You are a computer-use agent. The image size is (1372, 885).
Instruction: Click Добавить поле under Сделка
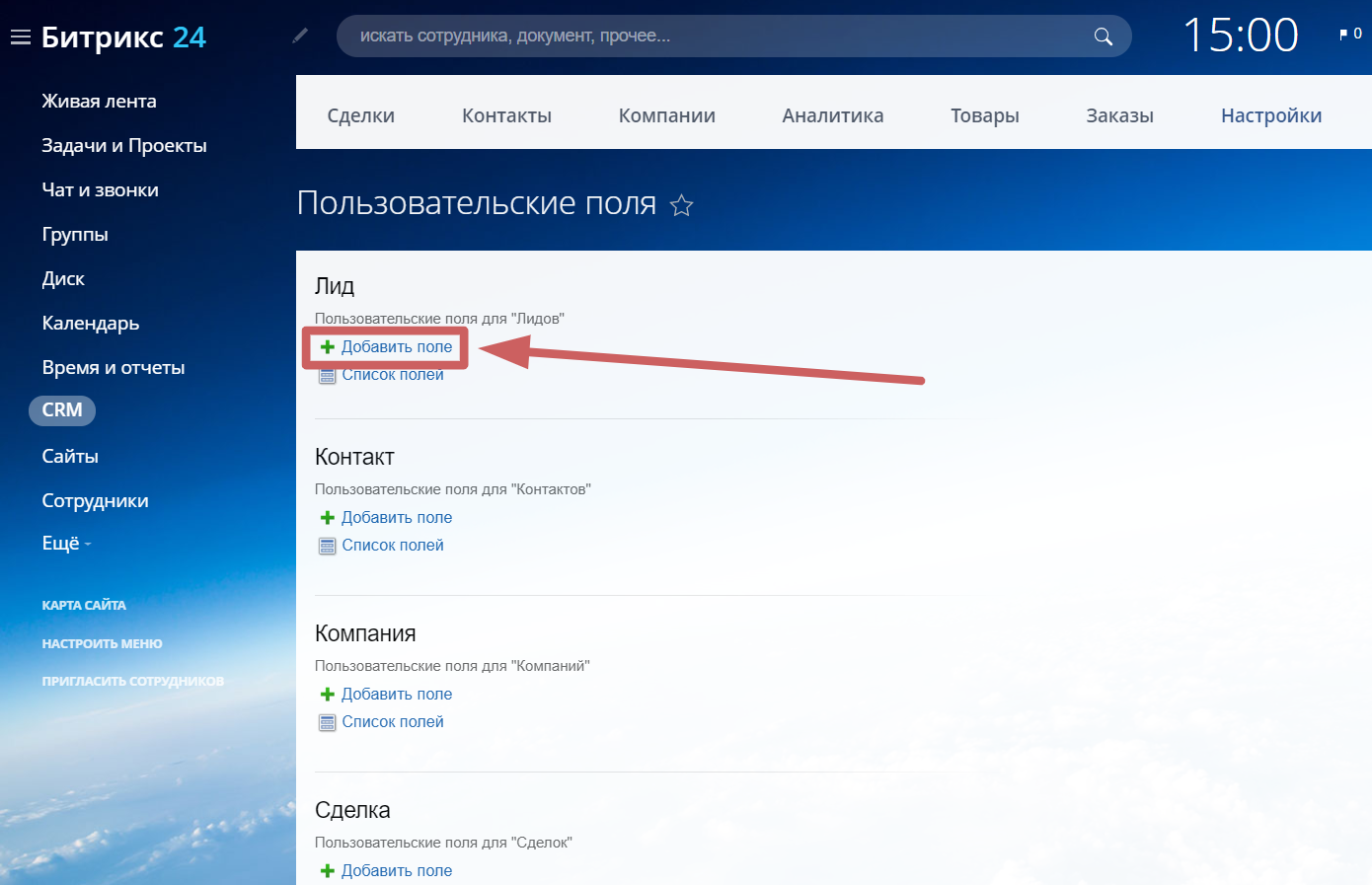click(396, 870)
